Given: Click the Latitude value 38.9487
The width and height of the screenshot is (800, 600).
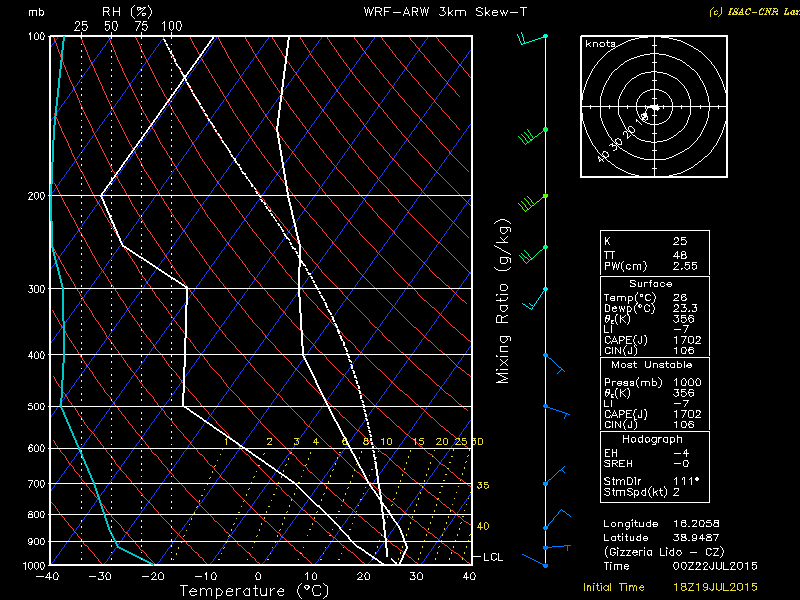Looking at the screenshot, I should coord(696,538).
